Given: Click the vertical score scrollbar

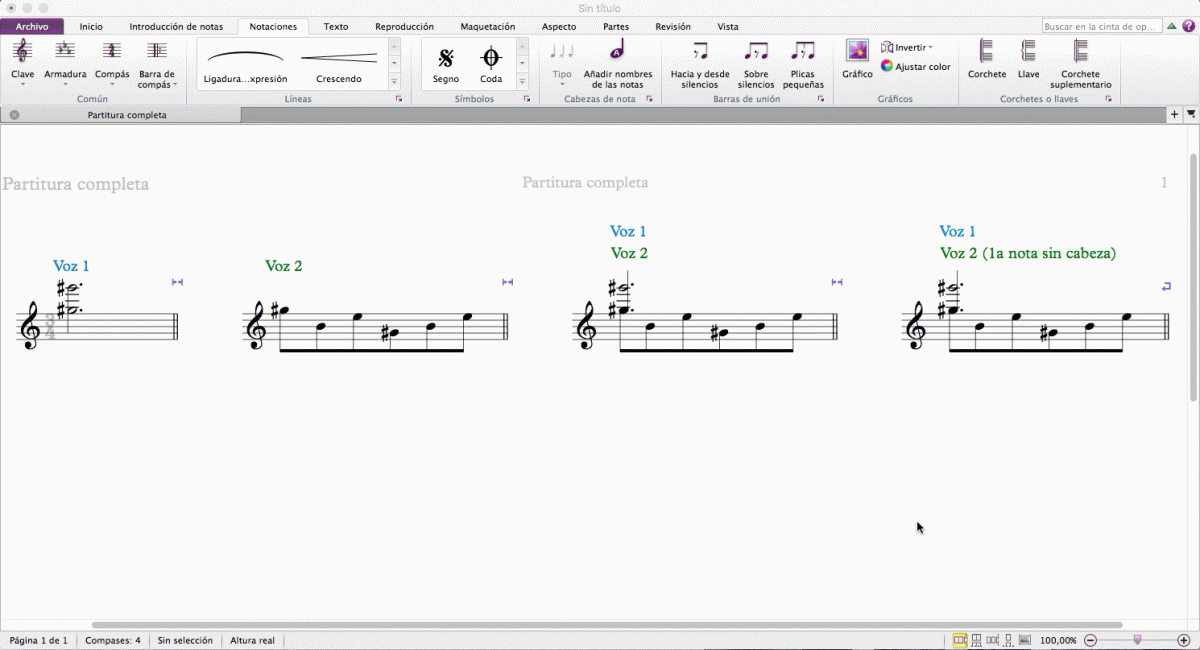Looking at the screenshot, I should (1193, 277).
